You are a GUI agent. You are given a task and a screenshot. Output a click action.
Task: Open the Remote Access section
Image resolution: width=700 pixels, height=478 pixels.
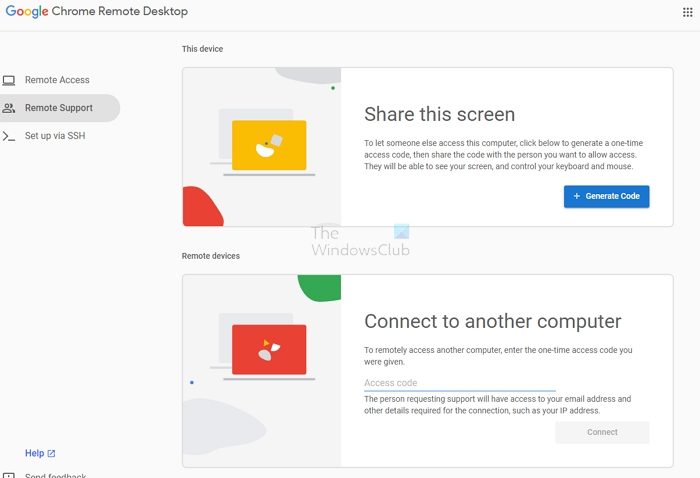(x=57, y=80)
